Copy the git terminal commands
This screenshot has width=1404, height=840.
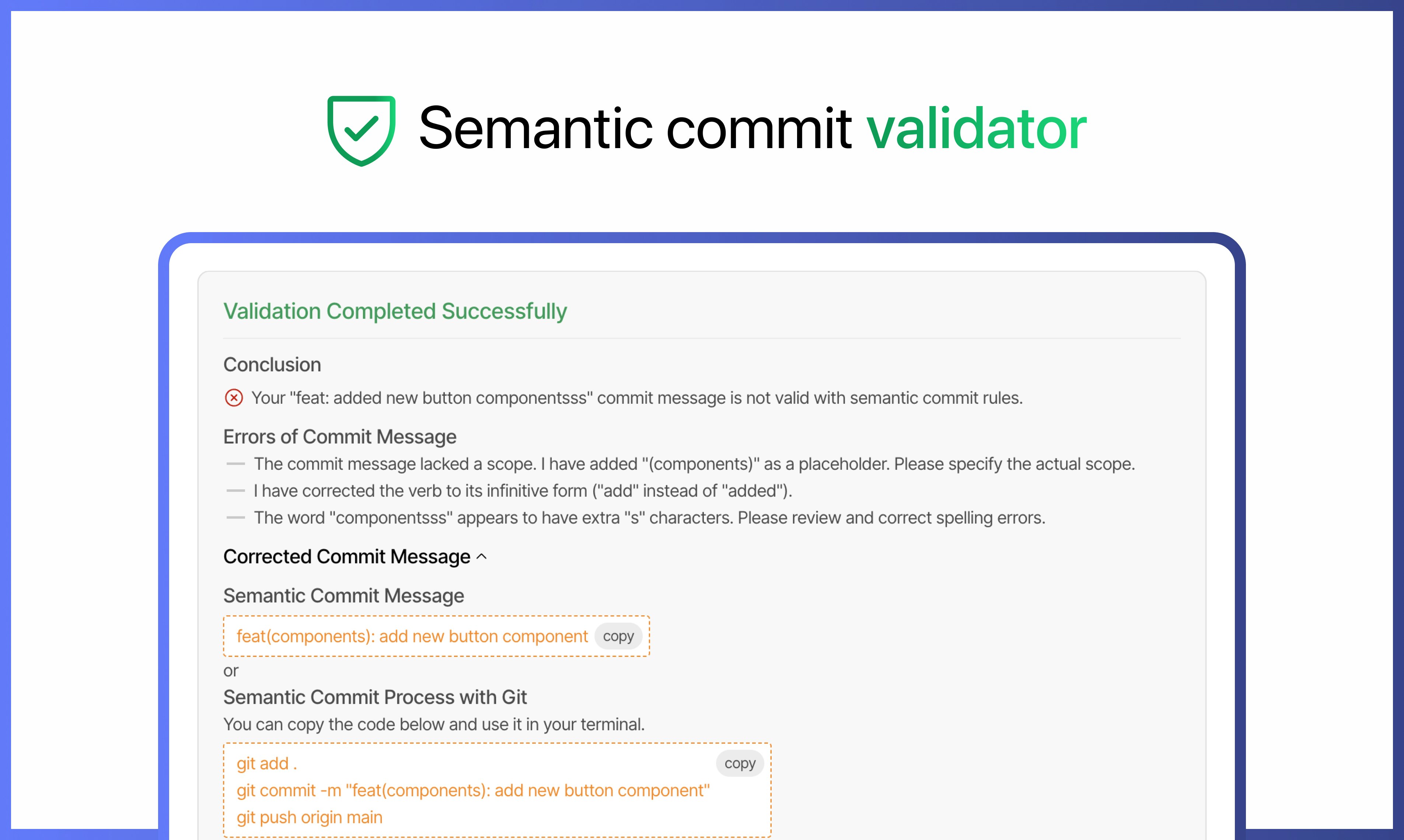click(x=740, y=764)
